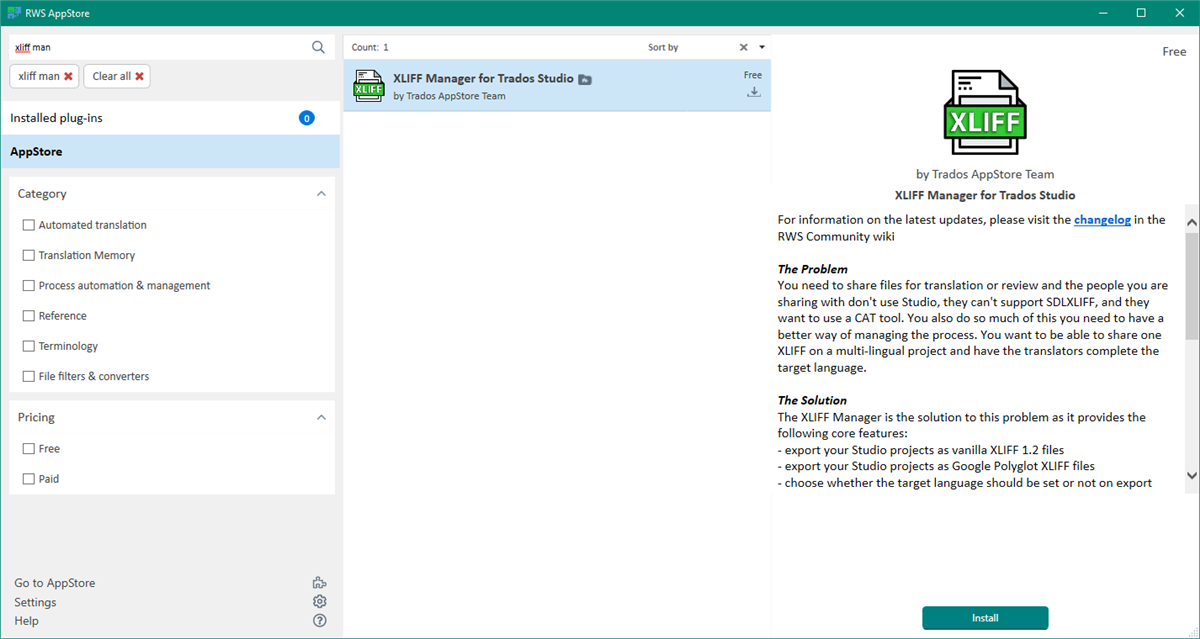Open the Sort by dropdown arrow
The image size is (1200, 639).
coord(762,47)
